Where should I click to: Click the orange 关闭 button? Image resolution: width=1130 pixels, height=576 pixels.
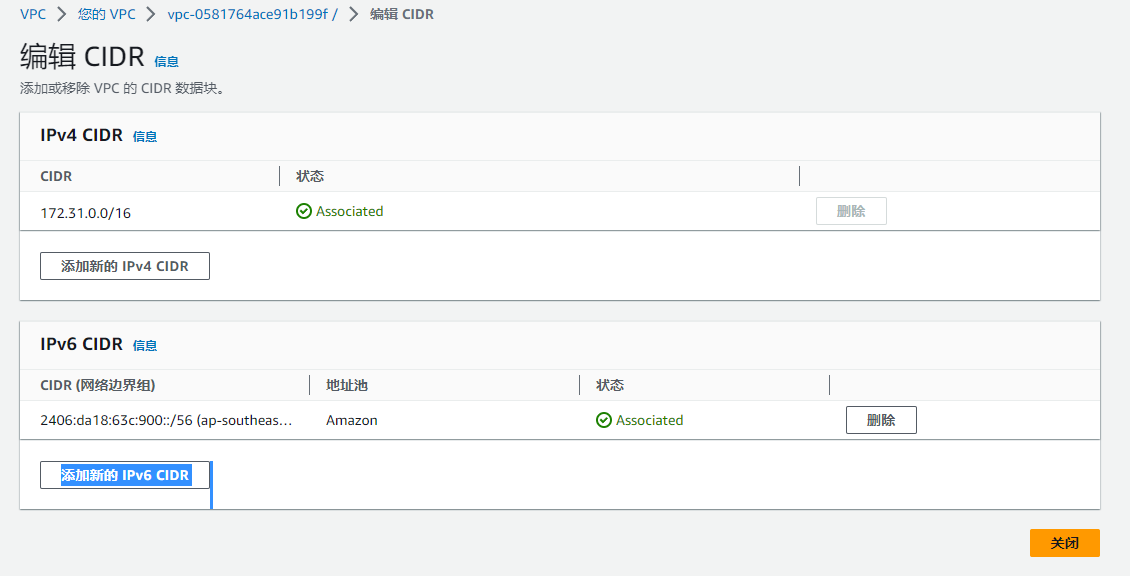click(x=1064, y=543)
